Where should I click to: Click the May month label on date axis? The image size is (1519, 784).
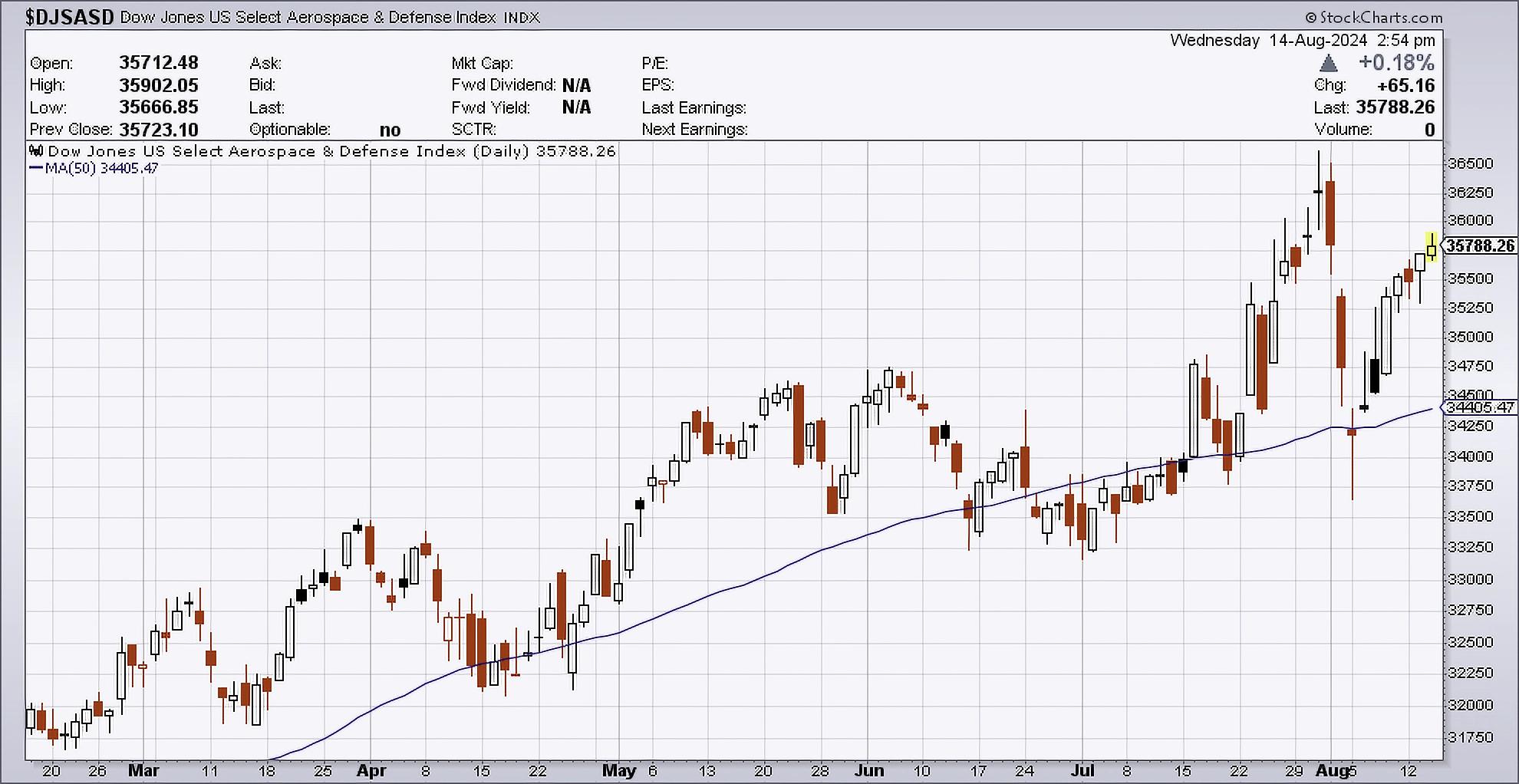tap(619, 771)
